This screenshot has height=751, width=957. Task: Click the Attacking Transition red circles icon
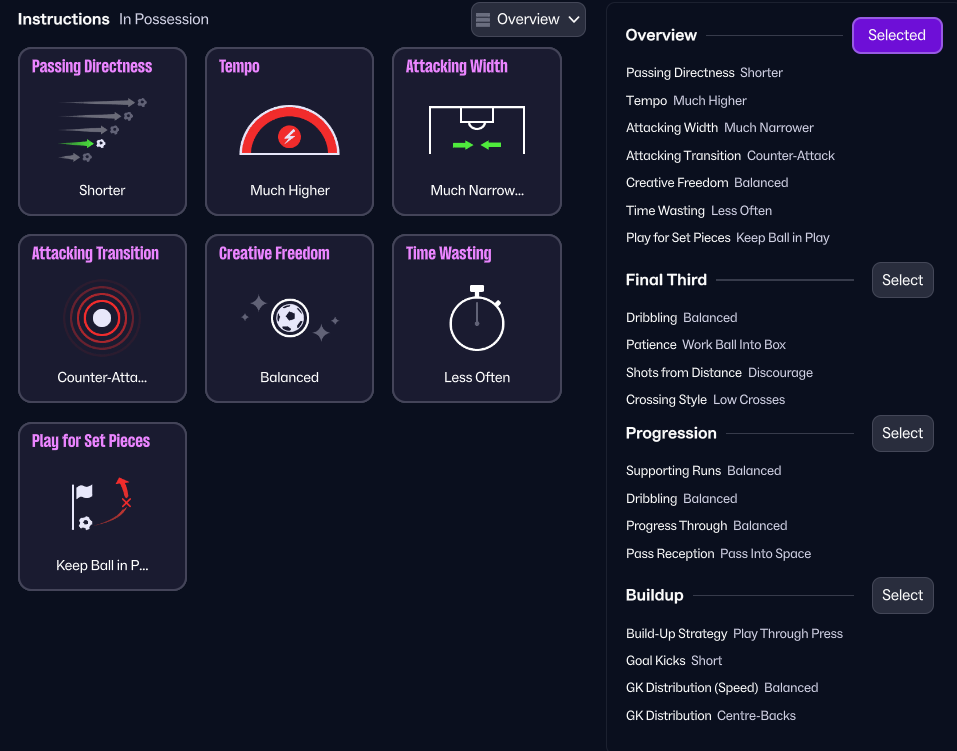tap(102, 318)
